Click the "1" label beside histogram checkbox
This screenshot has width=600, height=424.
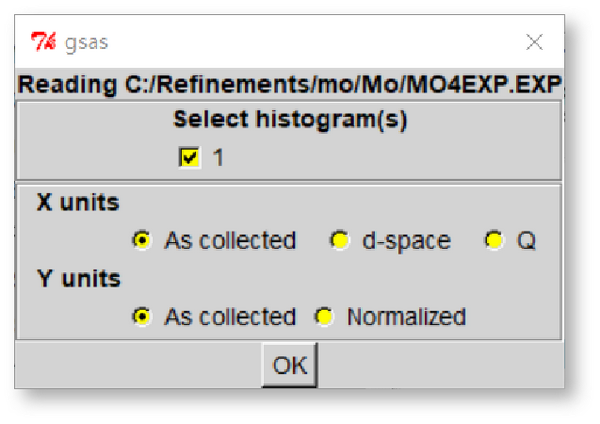point(218,158)
